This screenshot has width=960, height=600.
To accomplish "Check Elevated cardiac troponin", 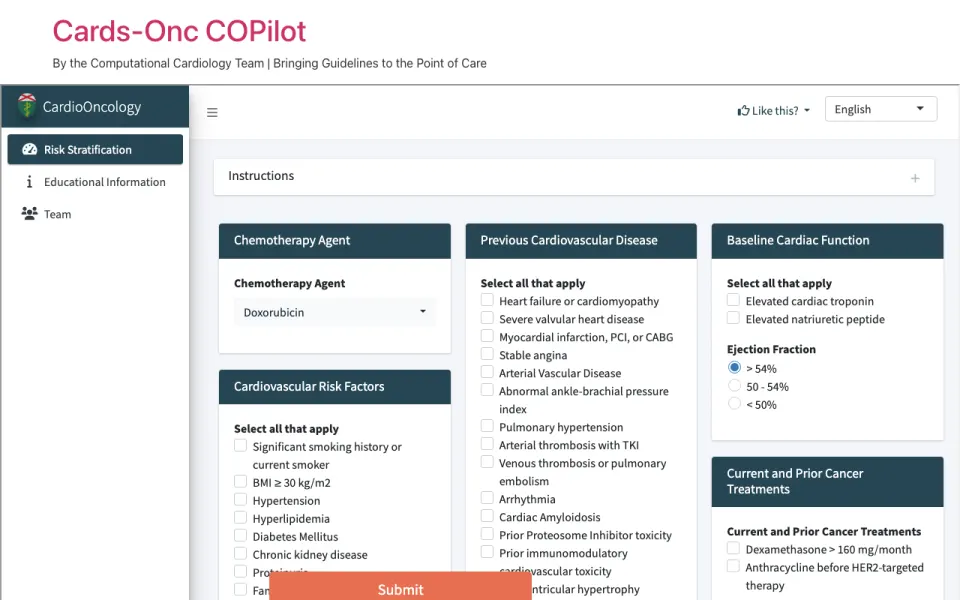I will 733,300.
